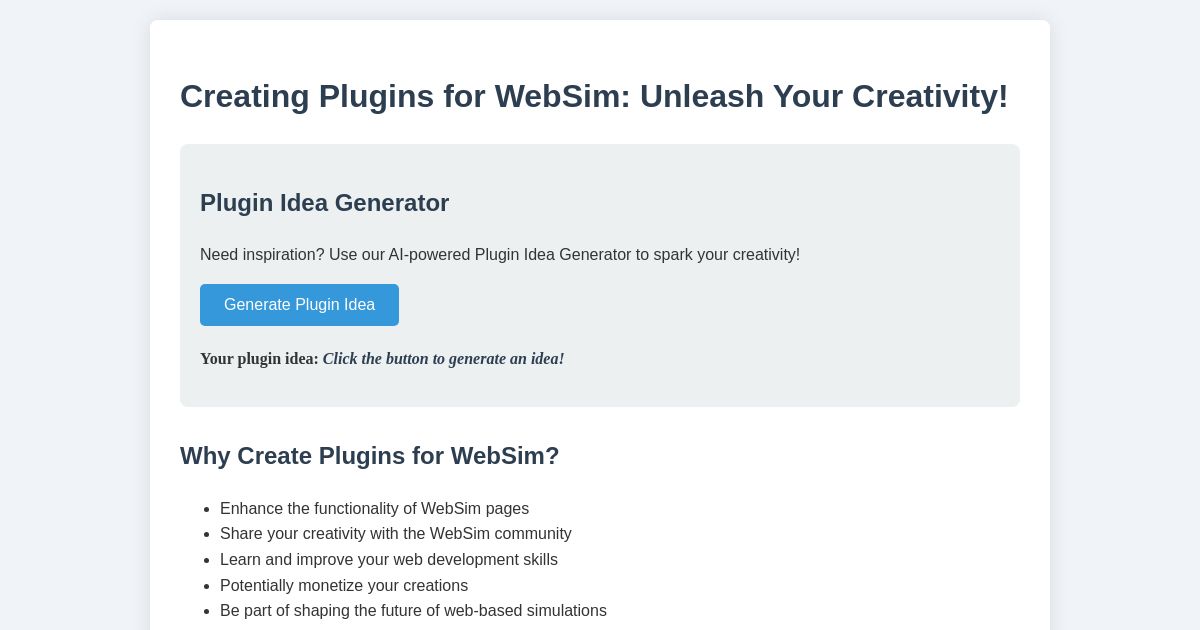Click the page background outside the card

tap(70, 300)
